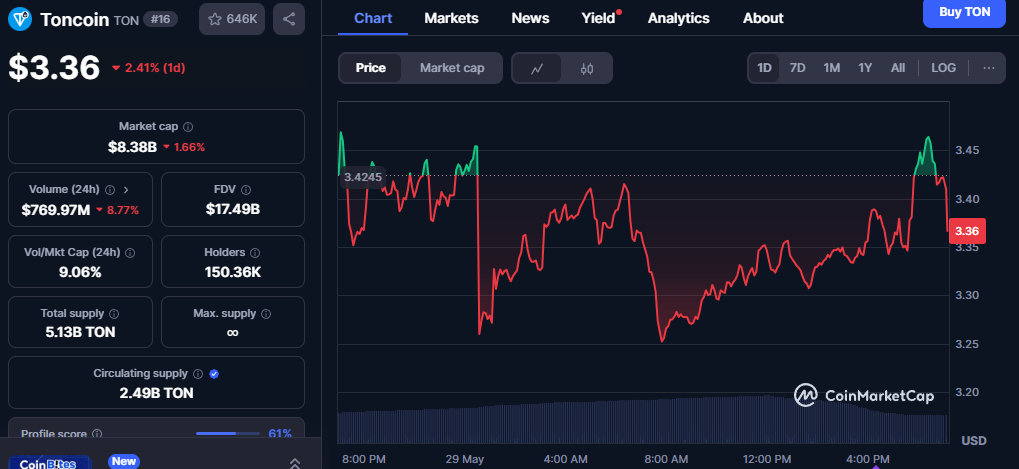Click the CoinMarketCap watermark logo icon
Screen dimensions: 1019x469
pos(806,395)
